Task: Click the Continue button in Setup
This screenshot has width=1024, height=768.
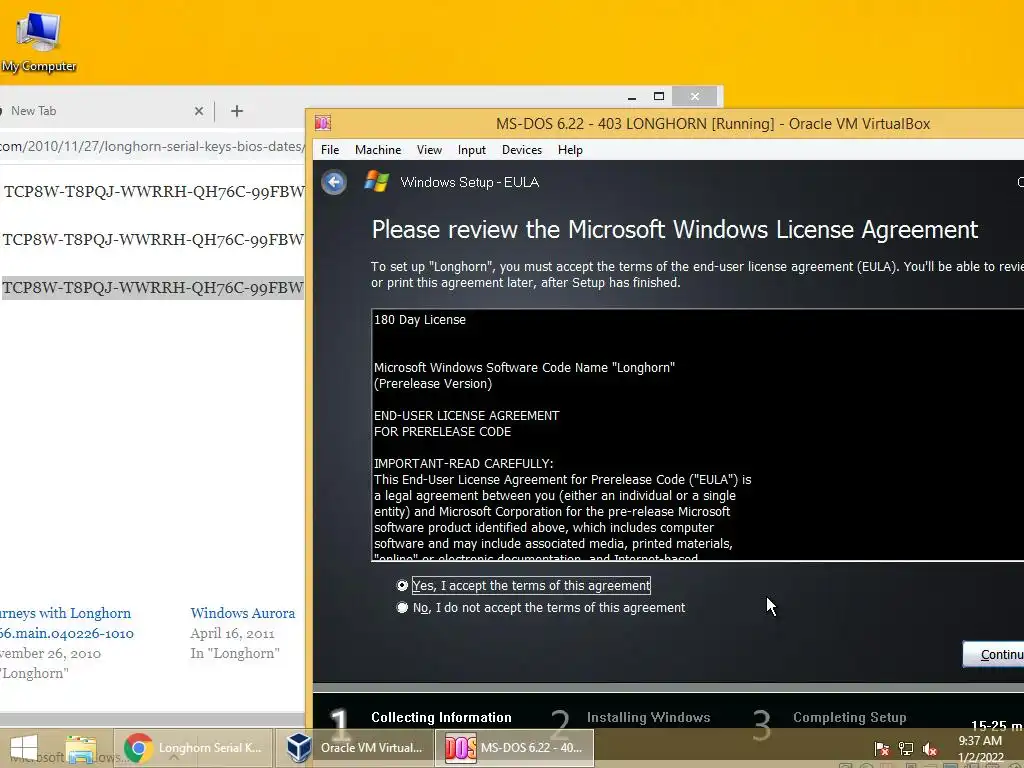Action: point(993,654)
